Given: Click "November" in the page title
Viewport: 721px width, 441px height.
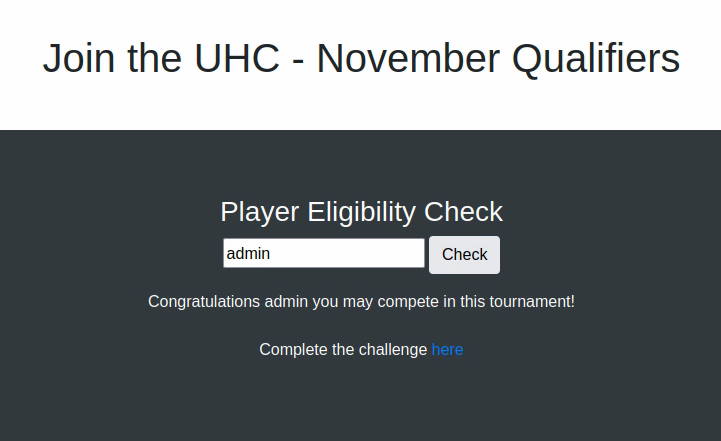Looking at the screenshot, I should [408, 59].
